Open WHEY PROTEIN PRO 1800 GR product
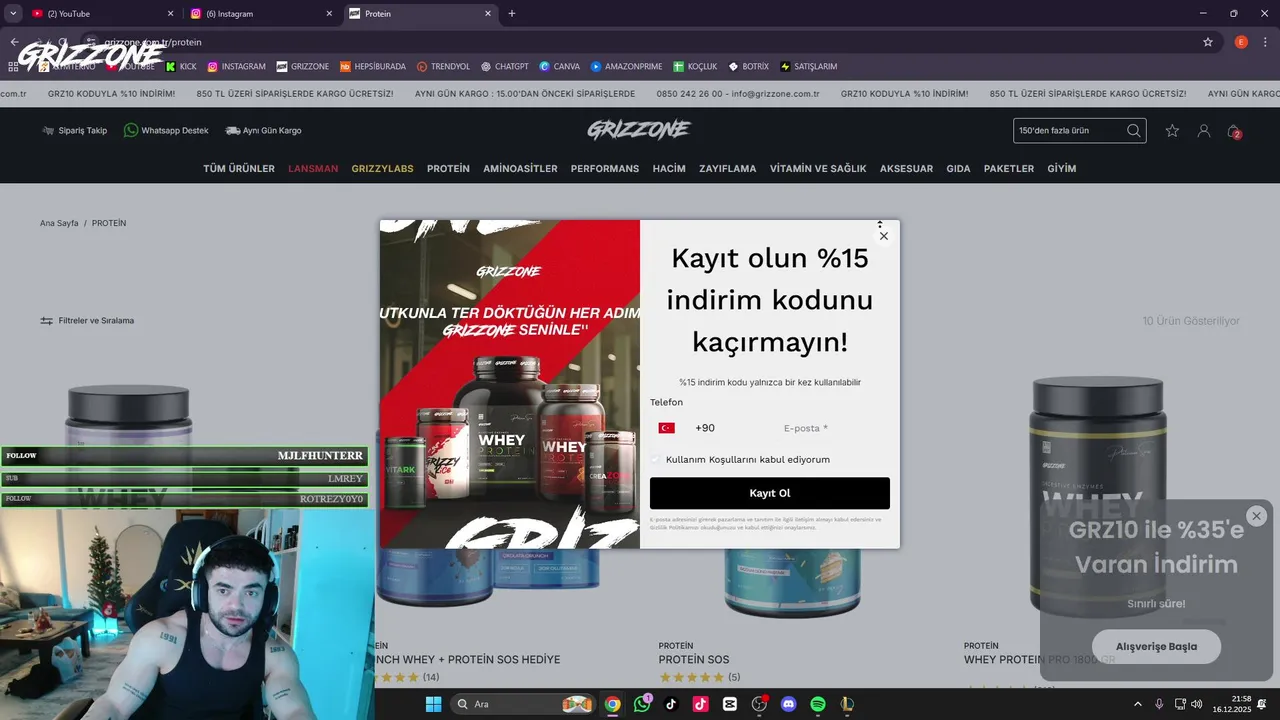The width and height of the screenshot is (1280, 720). 1040,660
